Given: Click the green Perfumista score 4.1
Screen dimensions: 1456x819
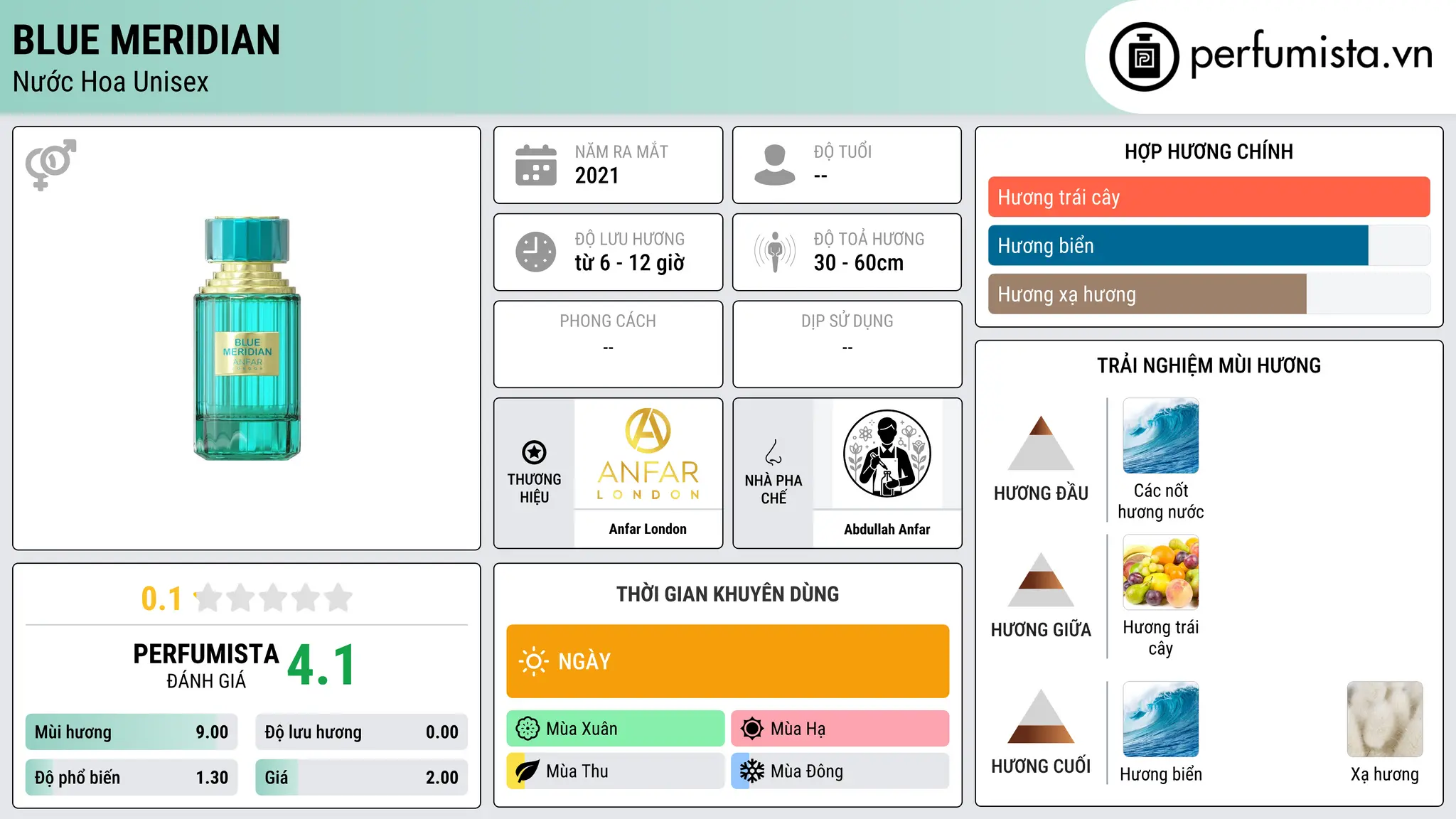Looking at the screenshot, I should 321,665.
